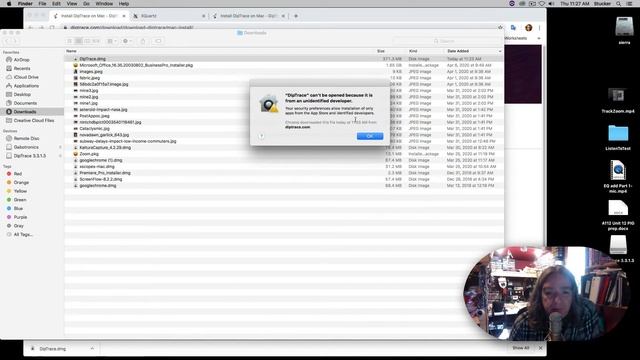Open the Finder menu in the menu bar

tap(25, 4)
